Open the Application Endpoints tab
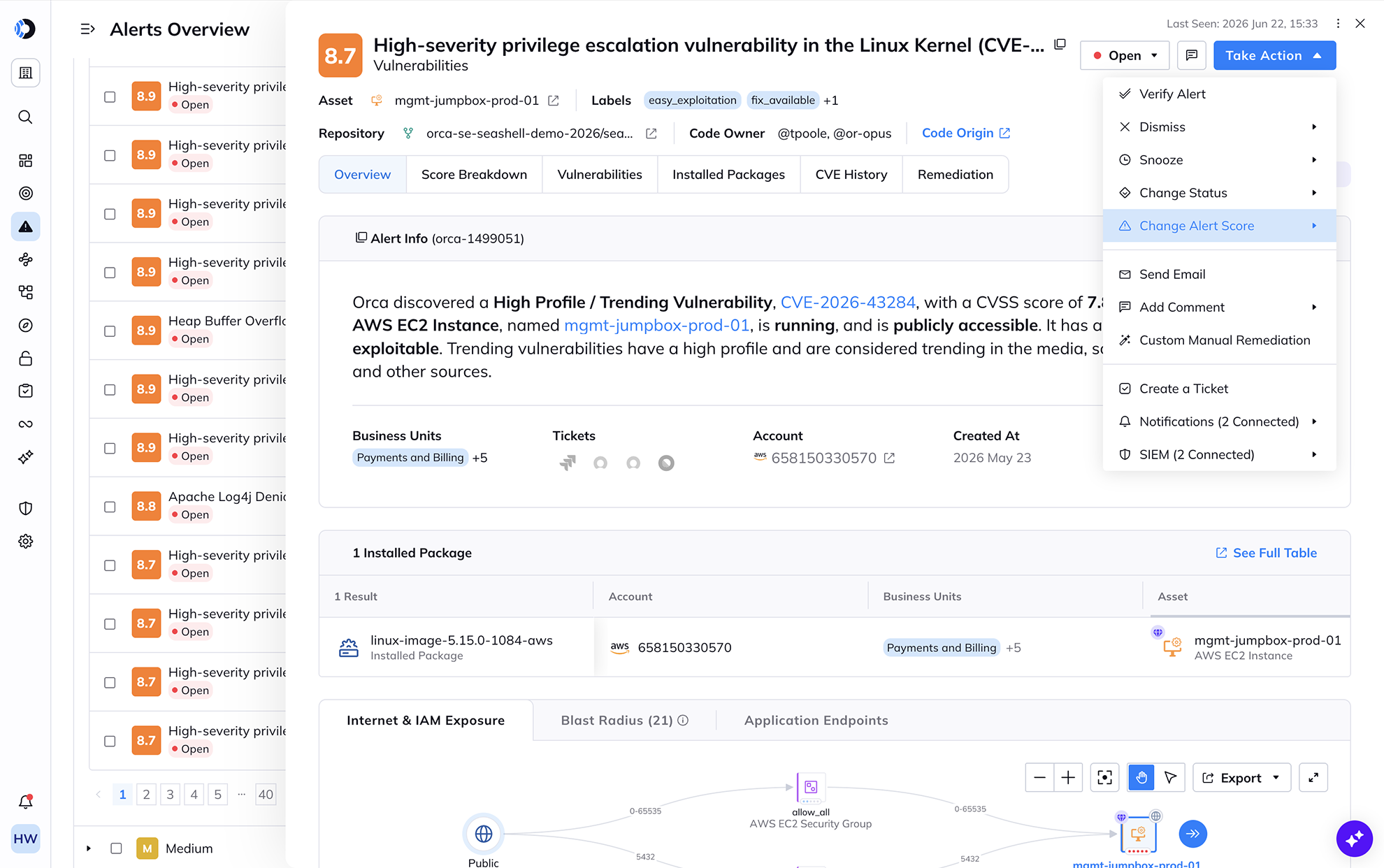The width and height of the screenshot is (1384, 868). pos(816,721)
